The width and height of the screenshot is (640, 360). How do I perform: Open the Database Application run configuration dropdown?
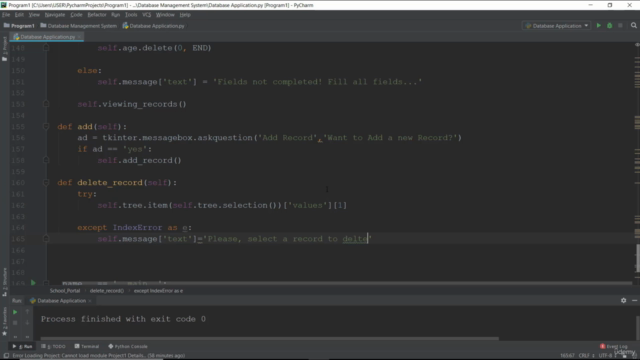(x=557, y=26)
